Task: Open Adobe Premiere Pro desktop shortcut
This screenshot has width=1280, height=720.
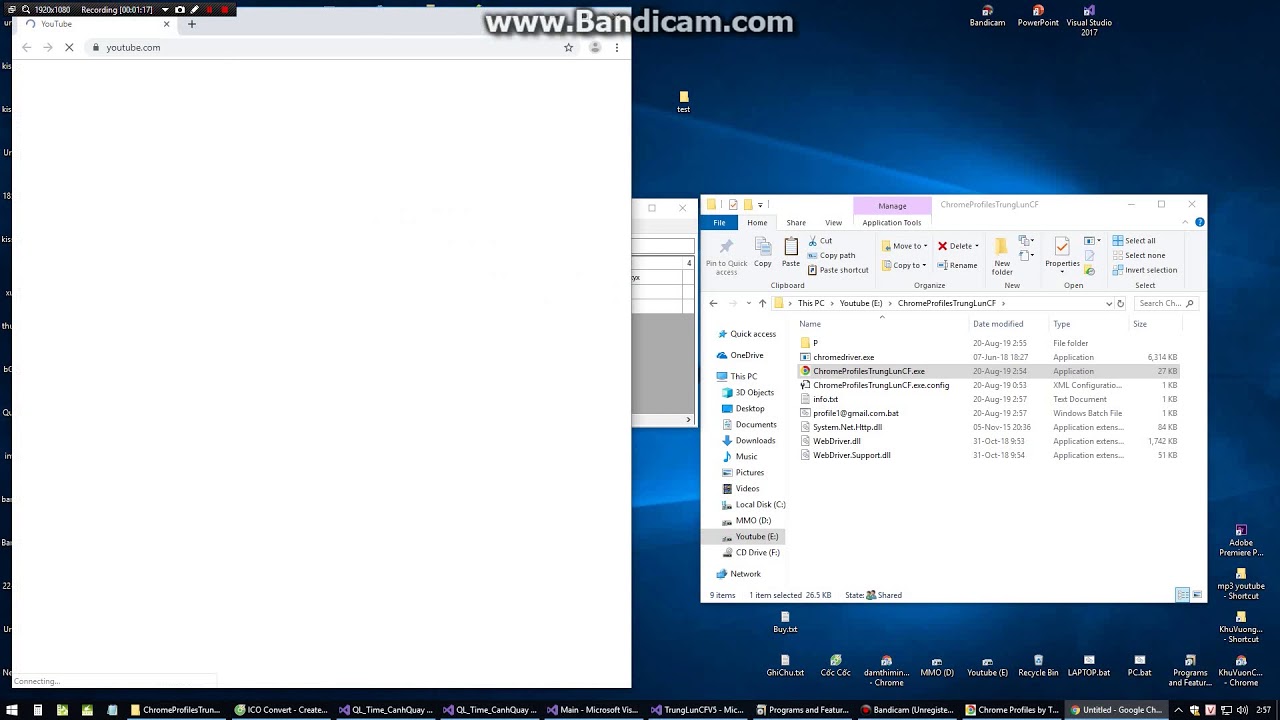Action: coord(1241,541)
